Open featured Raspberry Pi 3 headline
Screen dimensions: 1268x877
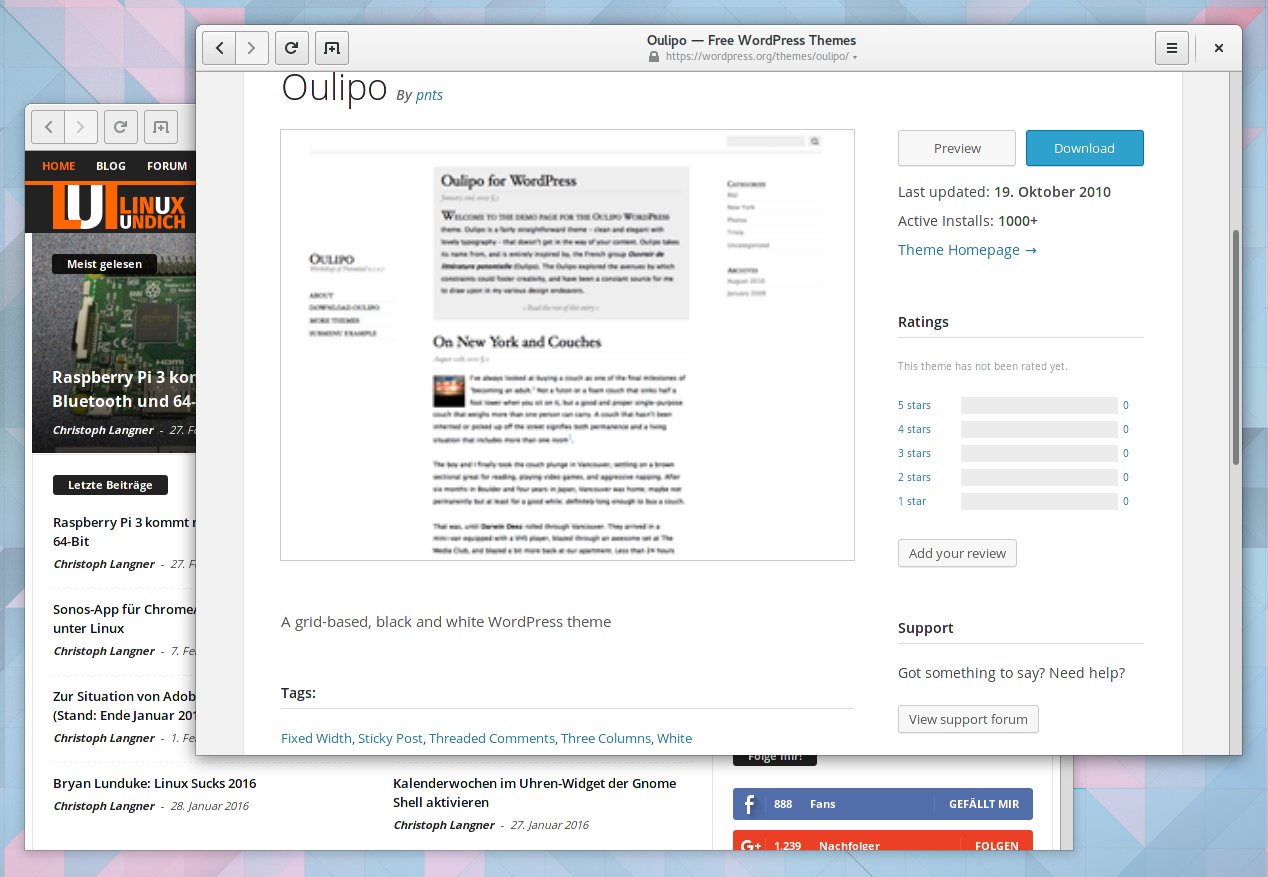[x=124, y=389]
